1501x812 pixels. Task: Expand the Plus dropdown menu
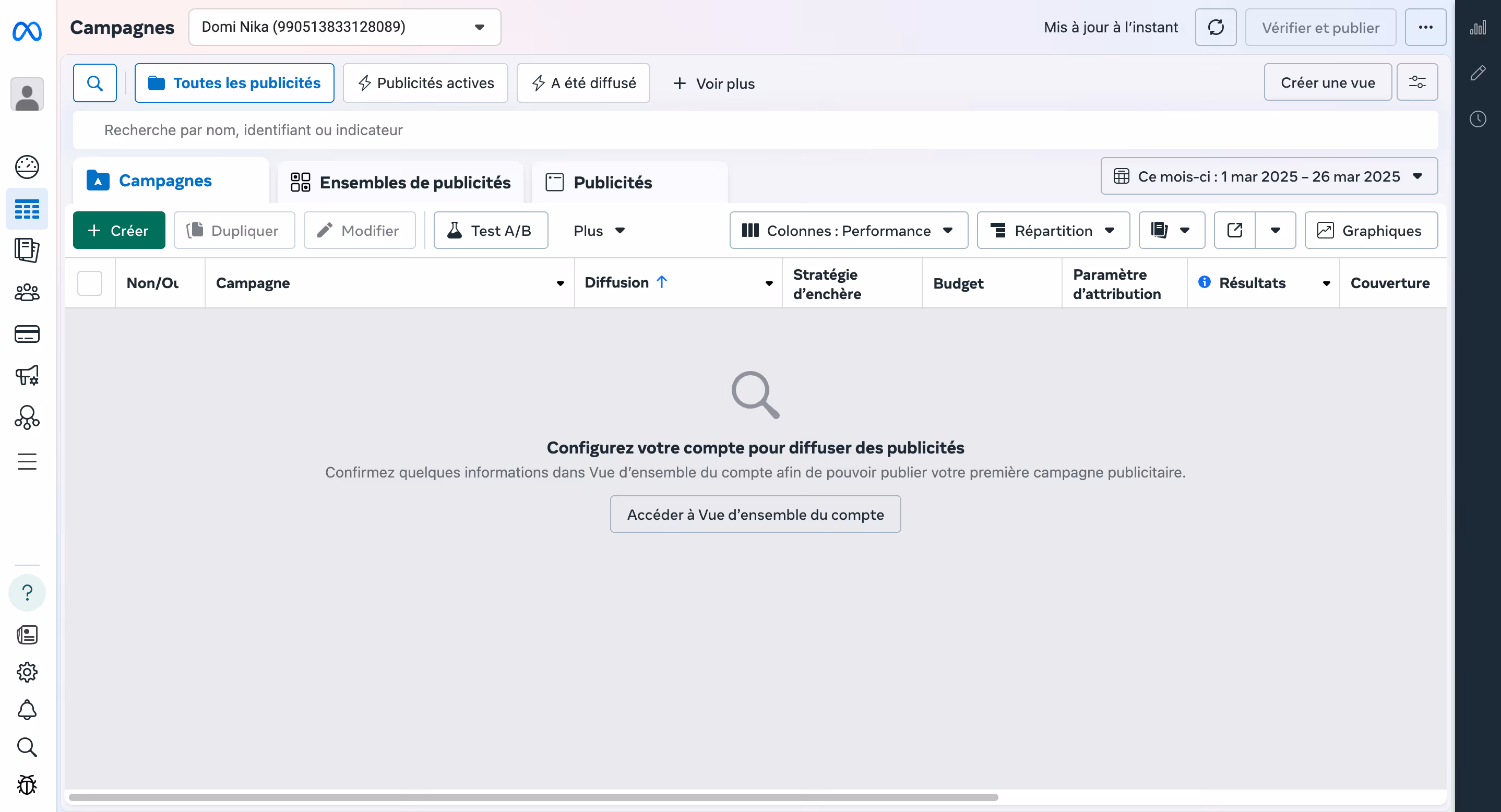[600, 231]
